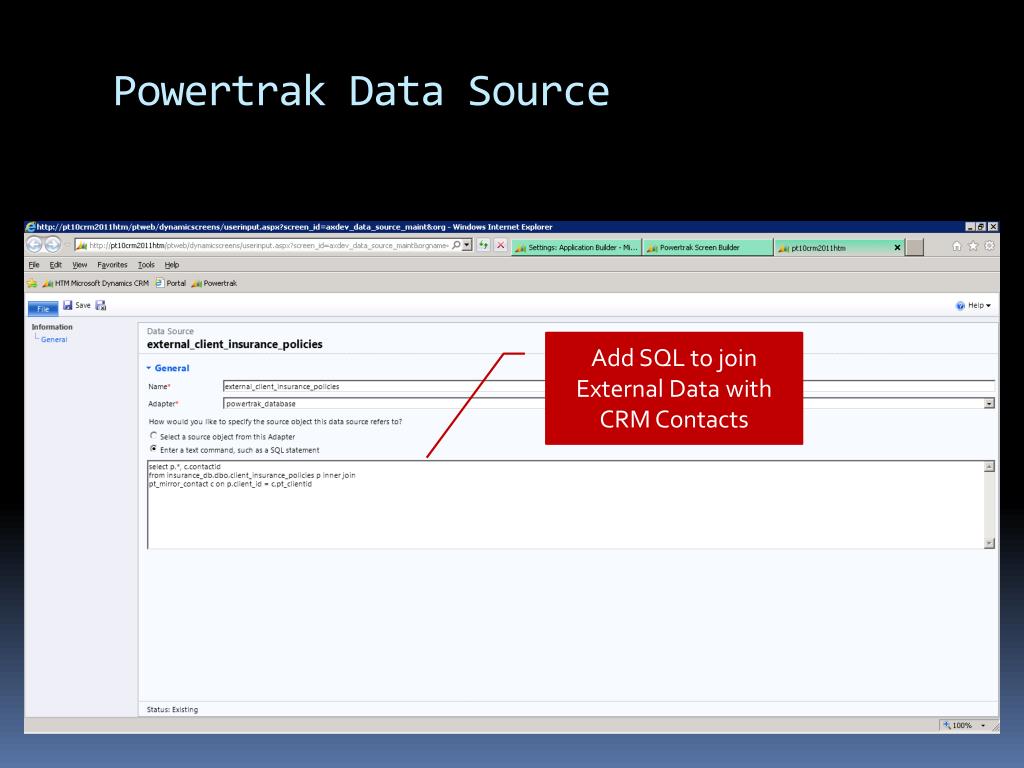Go forward with the browser Forward arrow
Image resolution: width=1024 pixels, height=768 pixels.
(x=53, y=245)
